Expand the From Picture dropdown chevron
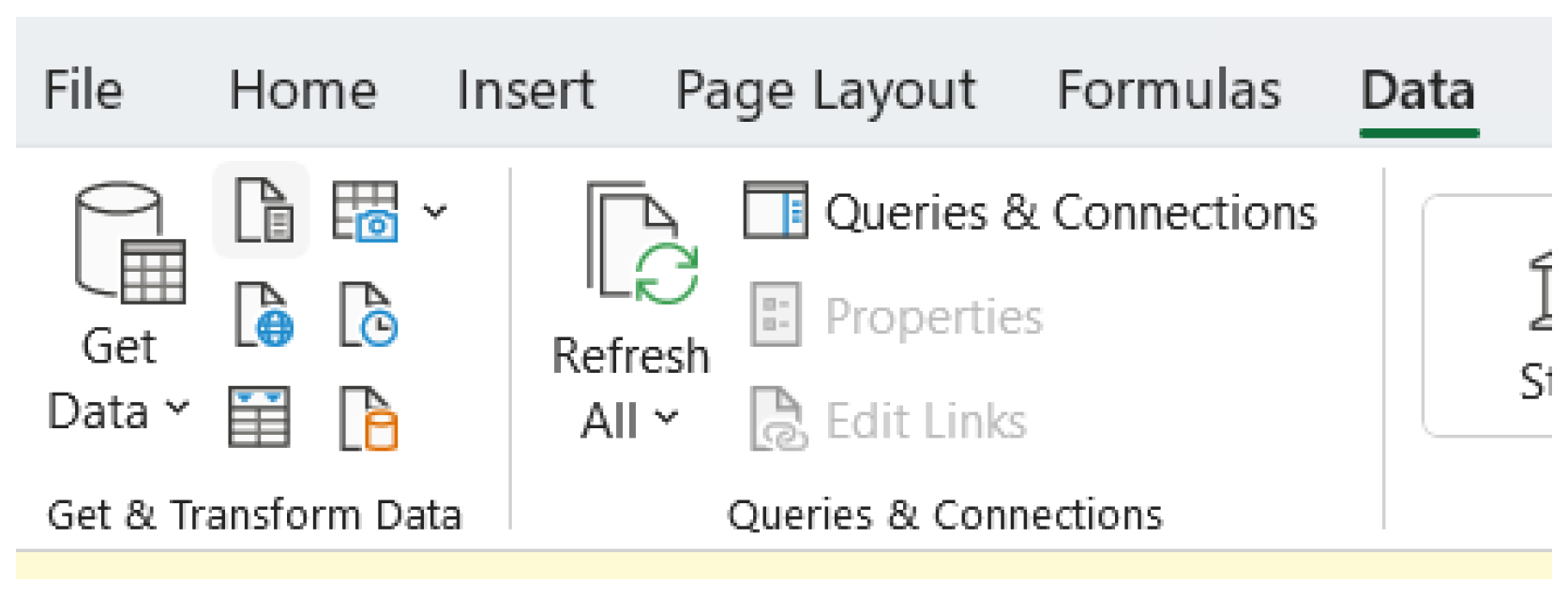 [x=435, y=211]
